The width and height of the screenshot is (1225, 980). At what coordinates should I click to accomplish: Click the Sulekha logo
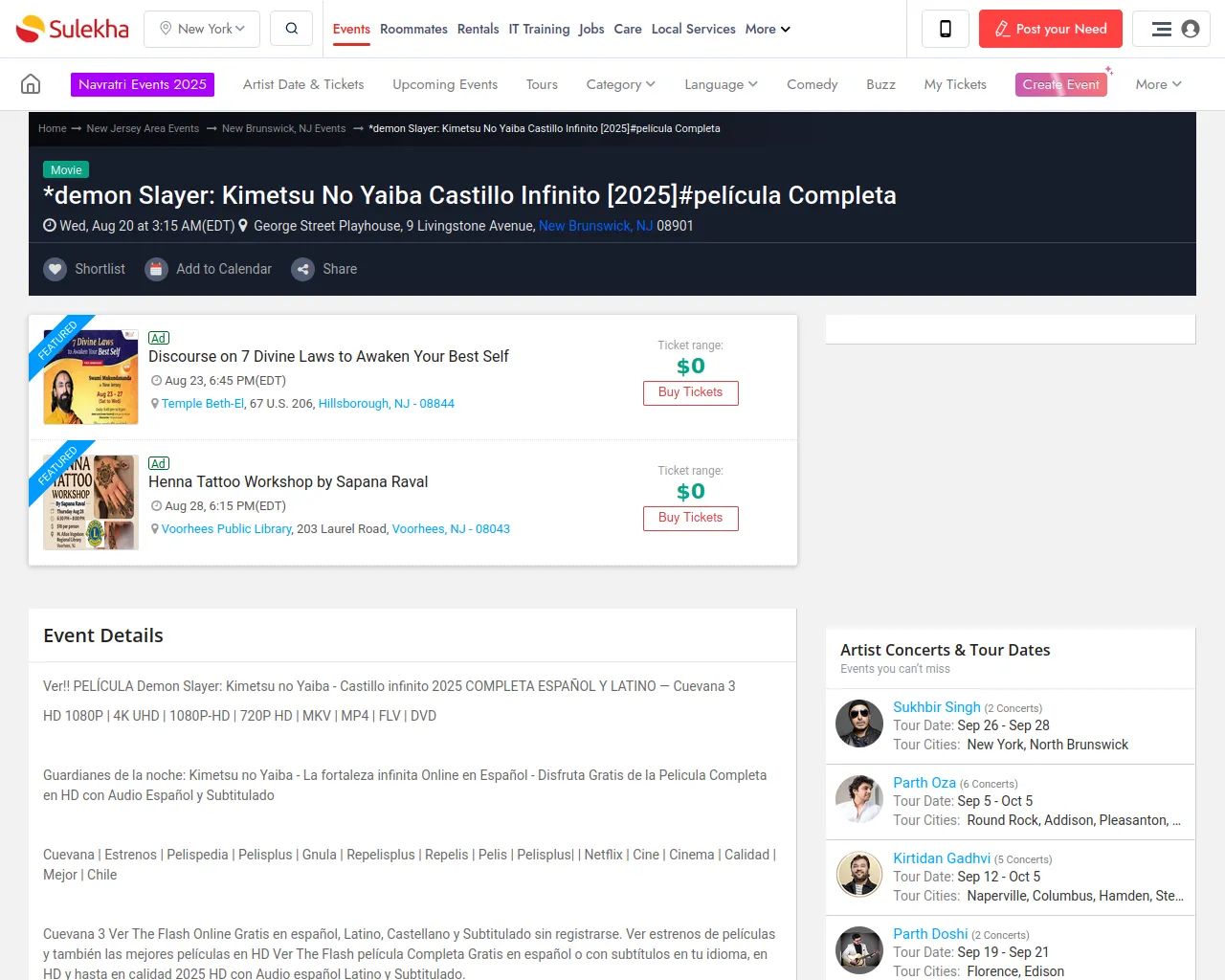pos(73,29)
